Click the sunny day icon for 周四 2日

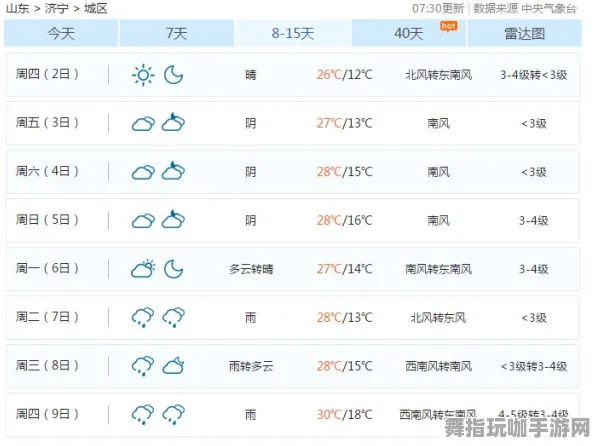pos(143,75)
